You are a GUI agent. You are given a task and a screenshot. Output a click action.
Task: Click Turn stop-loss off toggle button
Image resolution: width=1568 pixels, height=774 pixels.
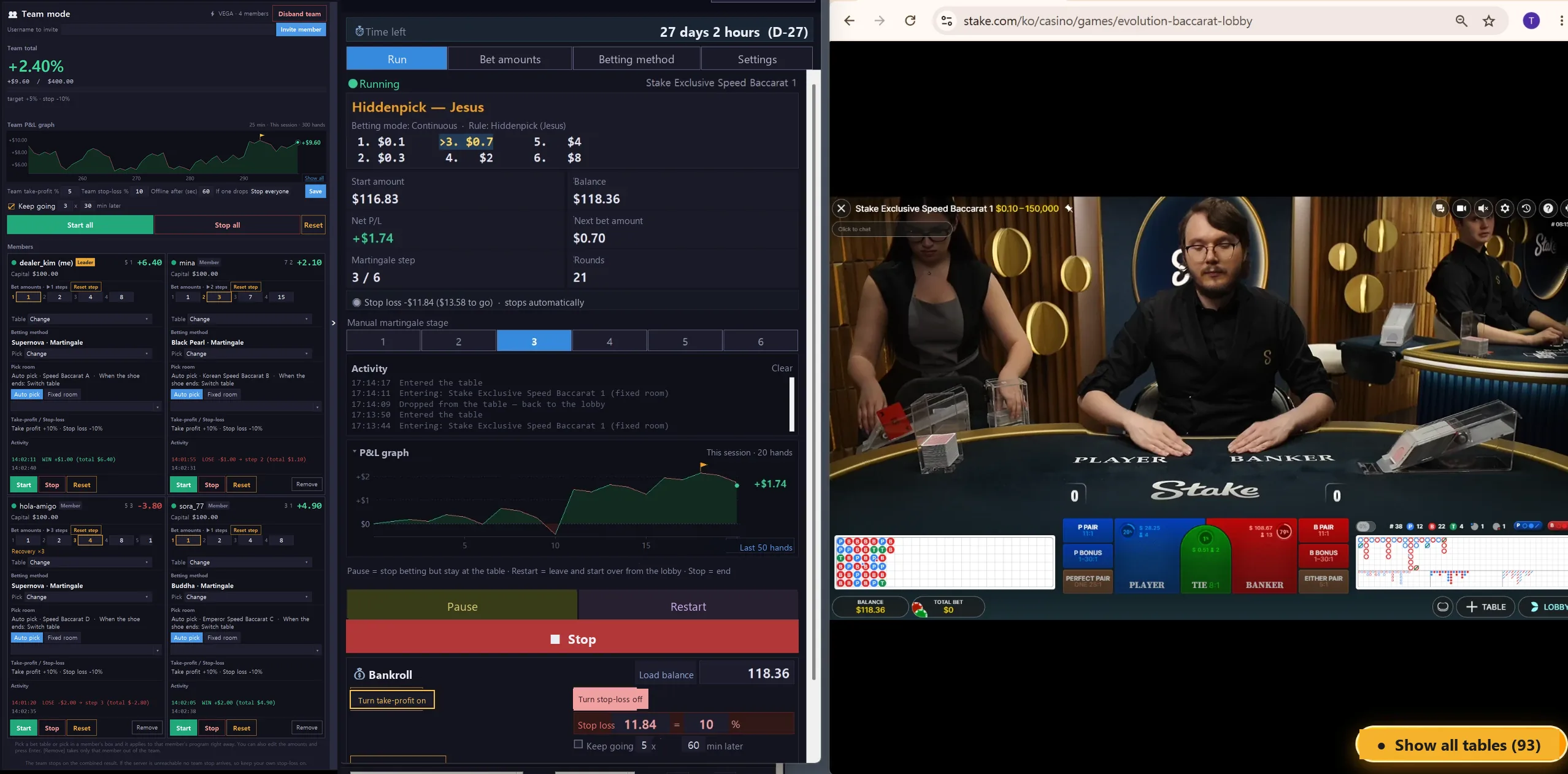point(610,699)
